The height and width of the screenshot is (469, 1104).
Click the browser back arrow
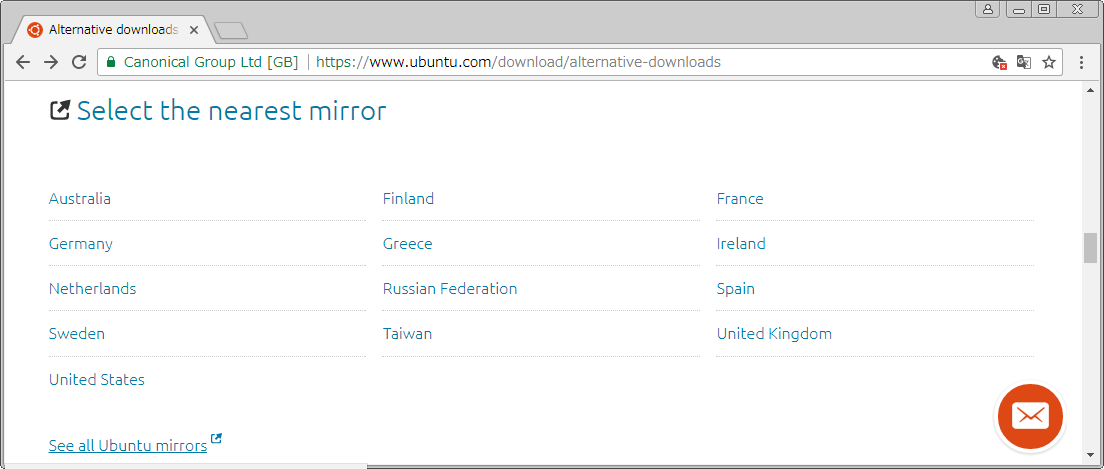23,62
